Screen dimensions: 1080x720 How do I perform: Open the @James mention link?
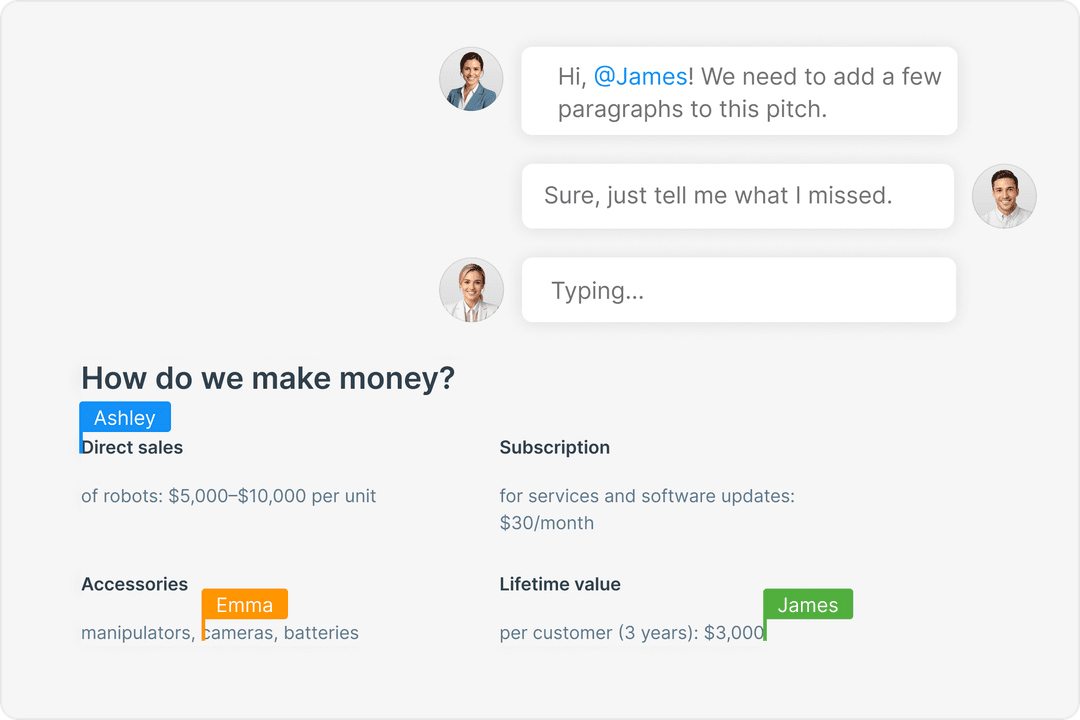641,76
